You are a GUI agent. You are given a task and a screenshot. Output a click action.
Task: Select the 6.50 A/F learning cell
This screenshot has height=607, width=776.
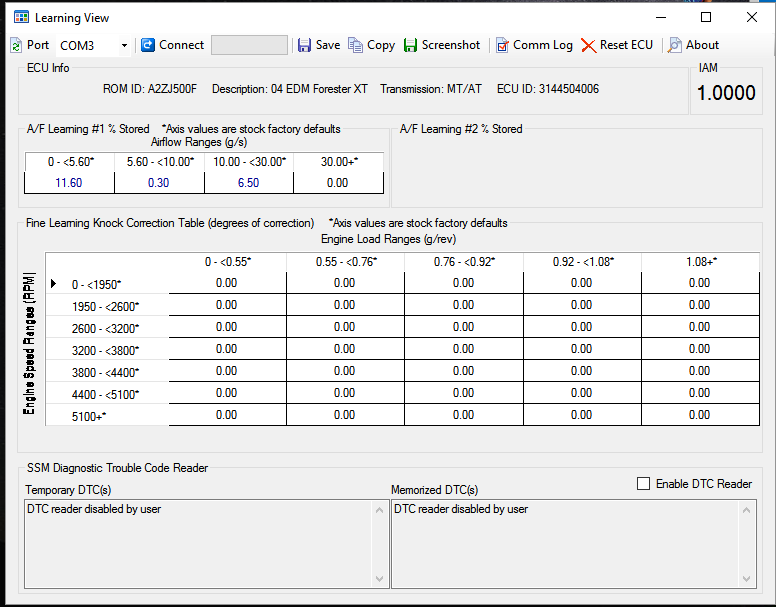tap(248, 183)
